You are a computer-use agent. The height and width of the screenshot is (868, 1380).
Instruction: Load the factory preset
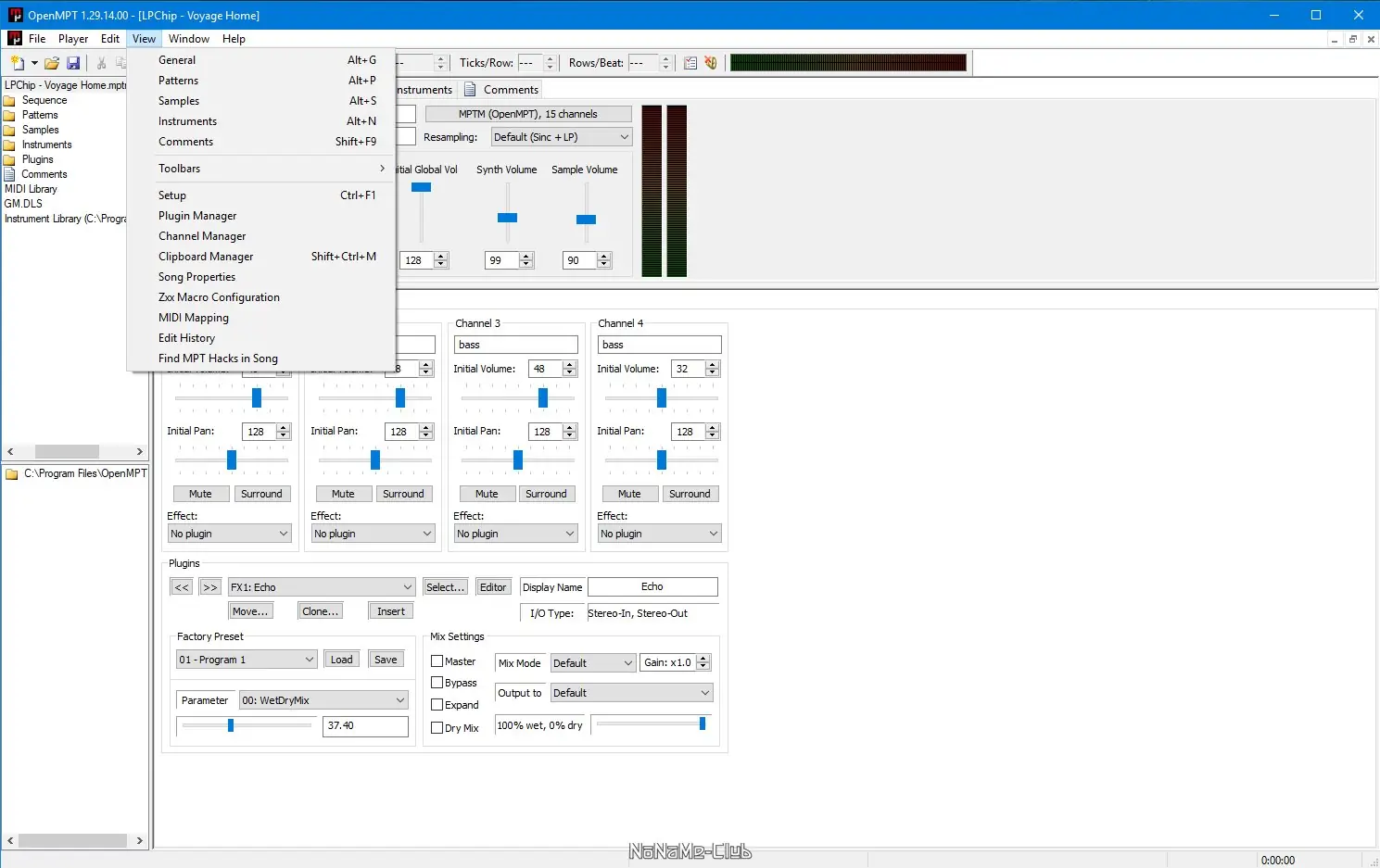[342, 660]
